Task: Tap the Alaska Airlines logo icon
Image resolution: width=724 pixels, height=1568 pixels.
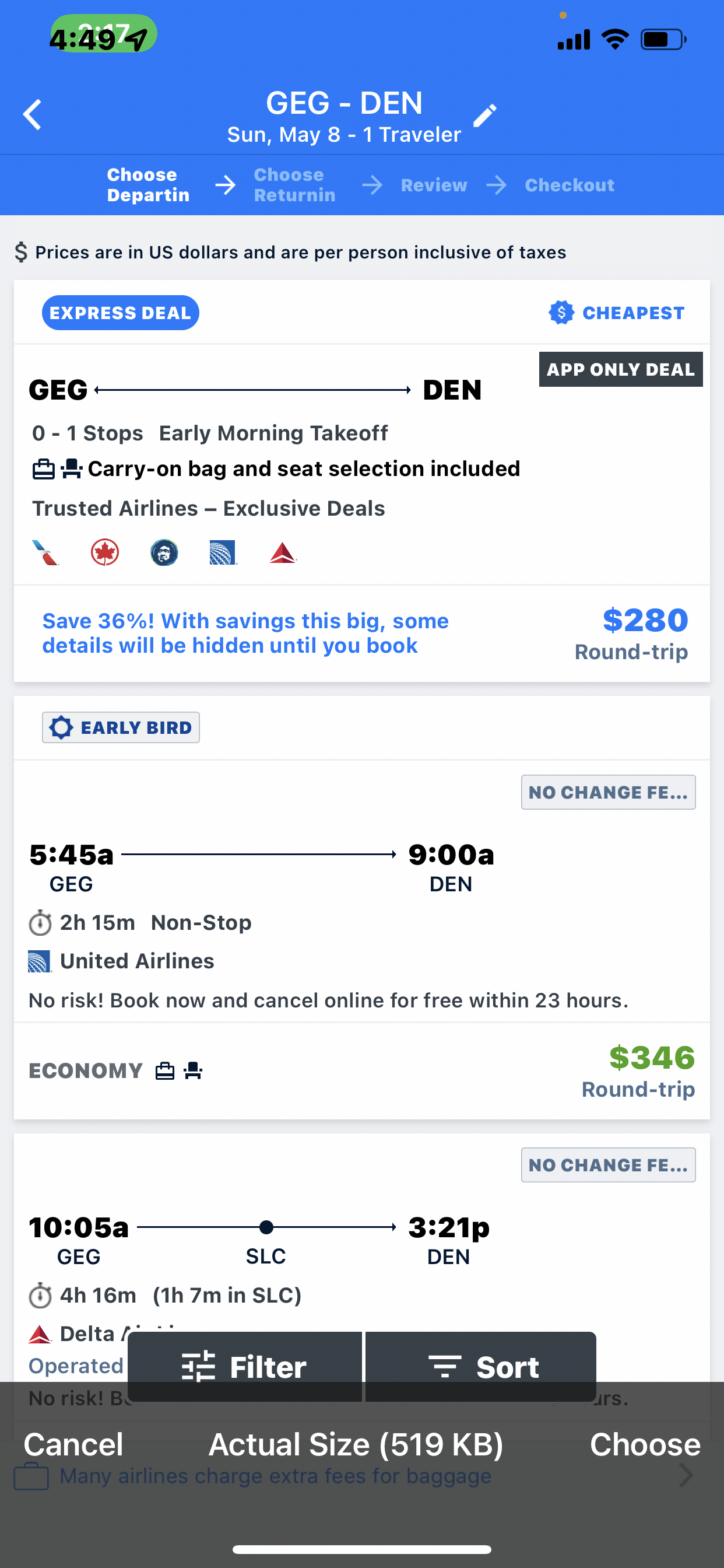Action: click(x=164, y=552)
